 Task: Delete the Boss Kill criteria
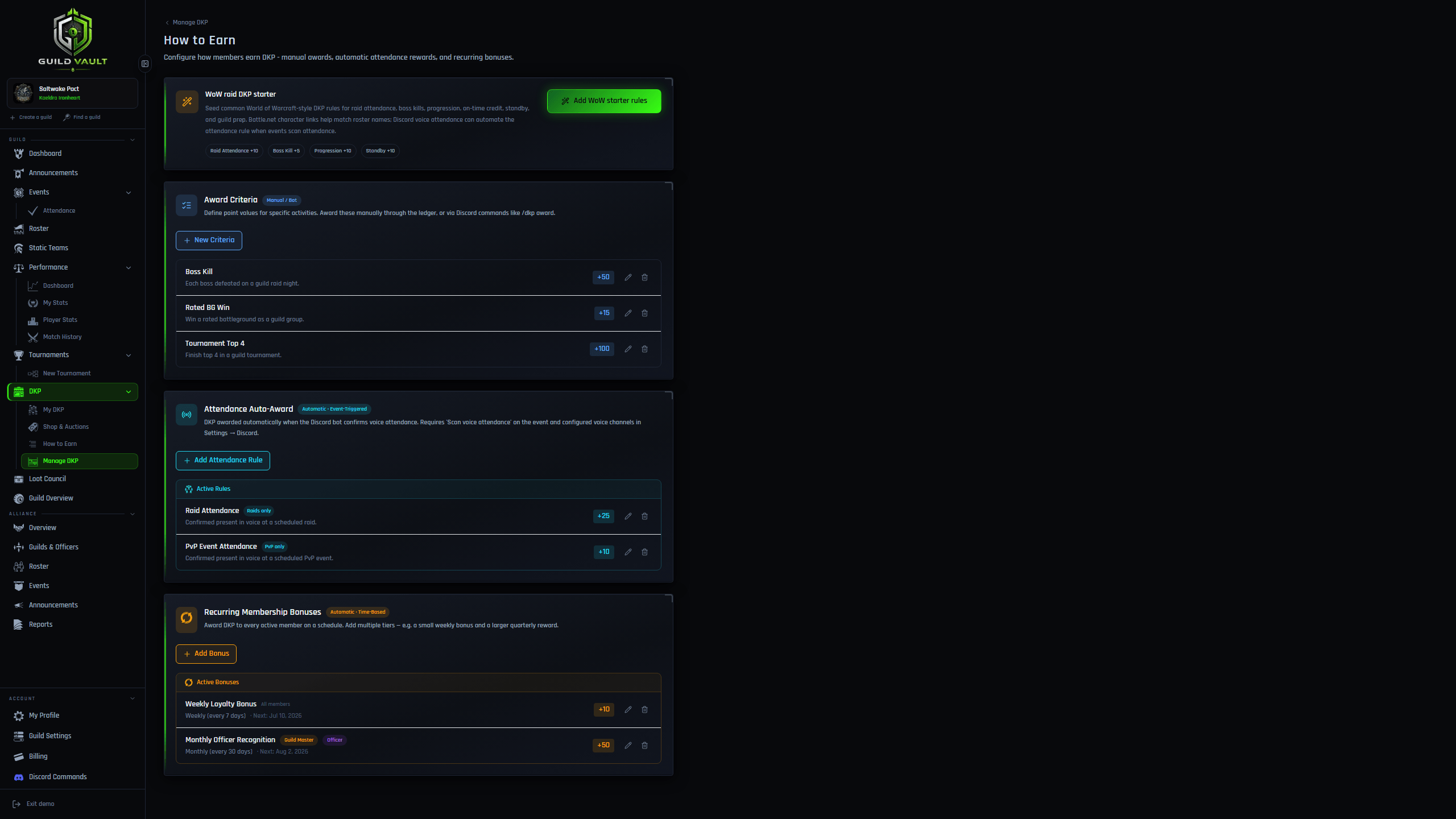click(644, 278)
